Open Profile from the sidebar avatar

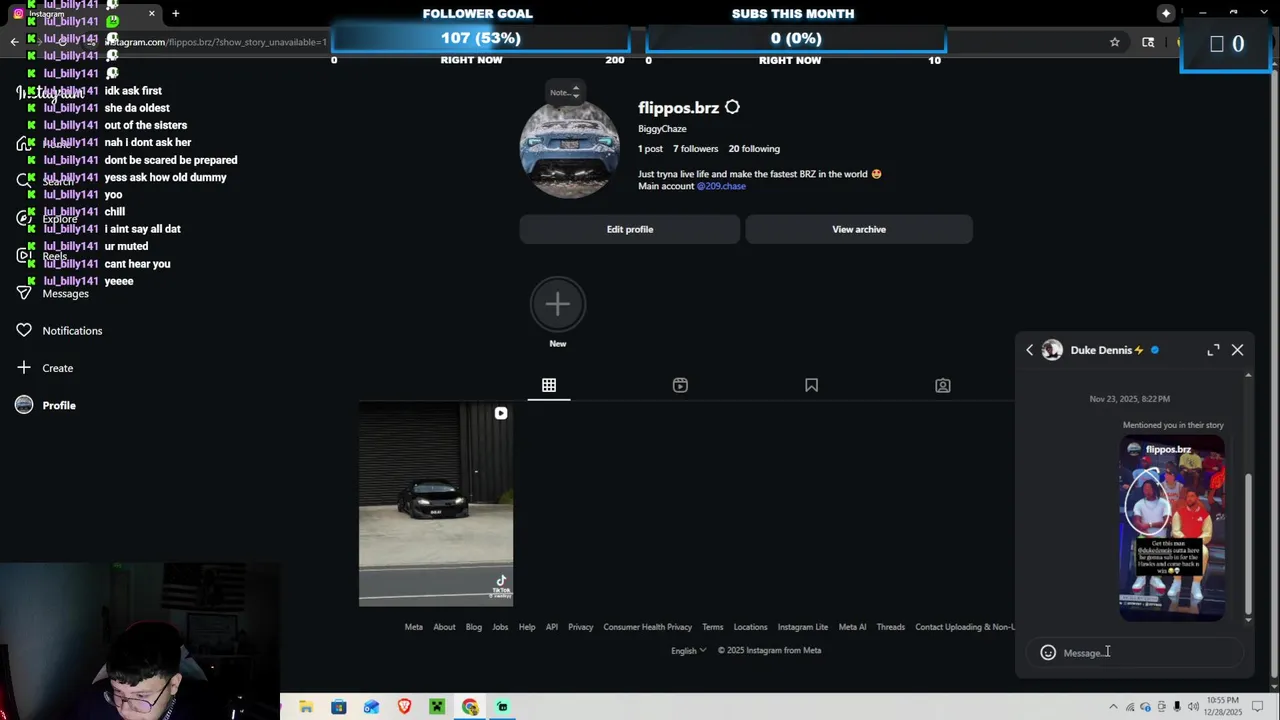tap(24, 405)
